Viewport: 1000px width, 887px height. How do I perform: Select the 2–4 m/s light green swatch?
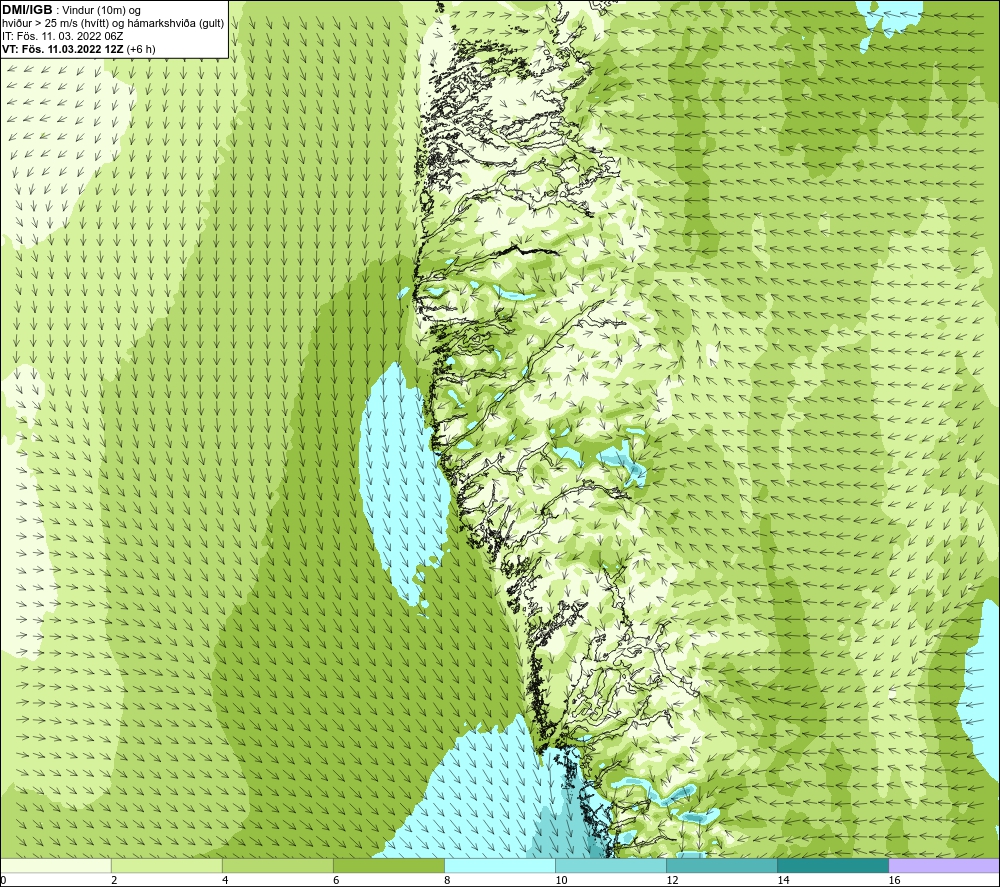pyautogui.click(x=166, y=865)
